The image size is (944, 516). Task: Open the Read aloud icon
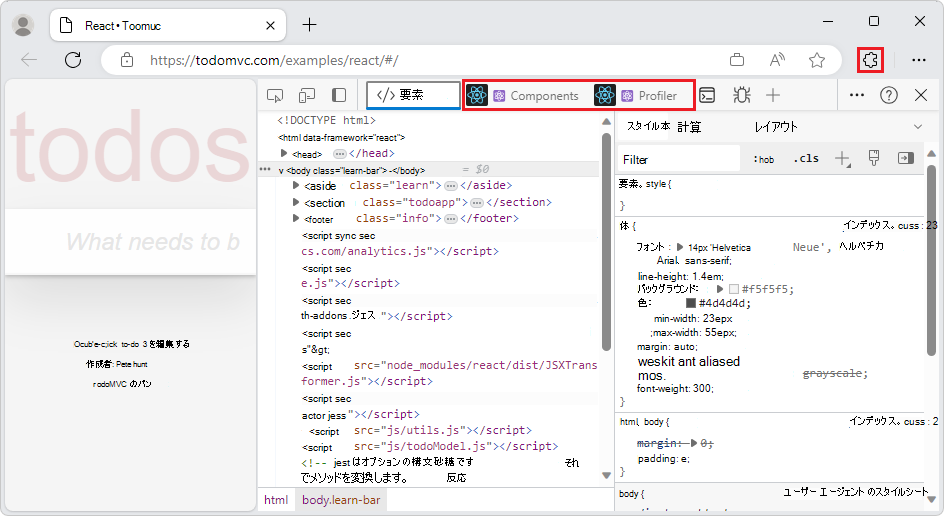(777, 60)
